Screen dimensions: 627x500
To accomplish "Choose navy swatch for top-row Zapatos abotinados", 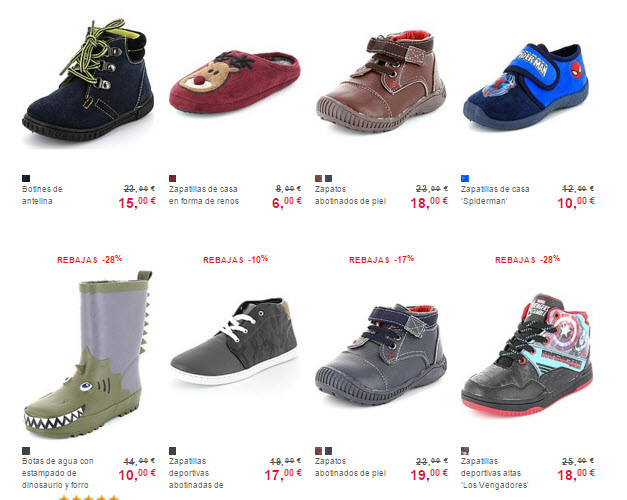I will [x=328, y=178].
